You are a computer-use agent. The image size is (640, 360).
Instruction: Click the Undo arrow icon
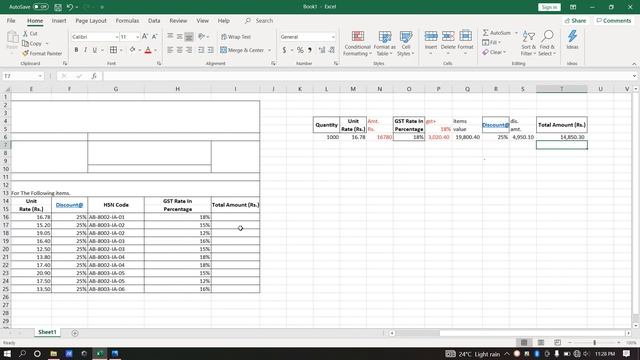coord(70,7)
